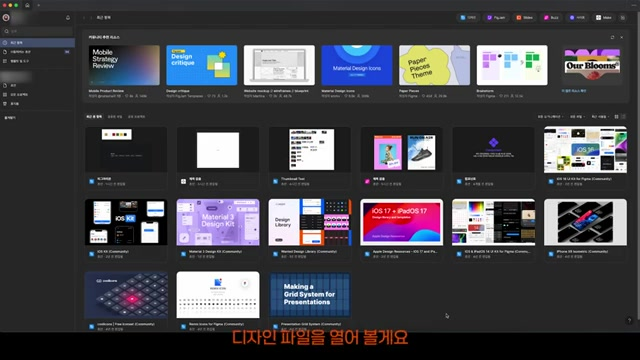Open the Material Design Icons resource
Image resolution: width=640 pixels, height=360 pixels.
[357, 65]
